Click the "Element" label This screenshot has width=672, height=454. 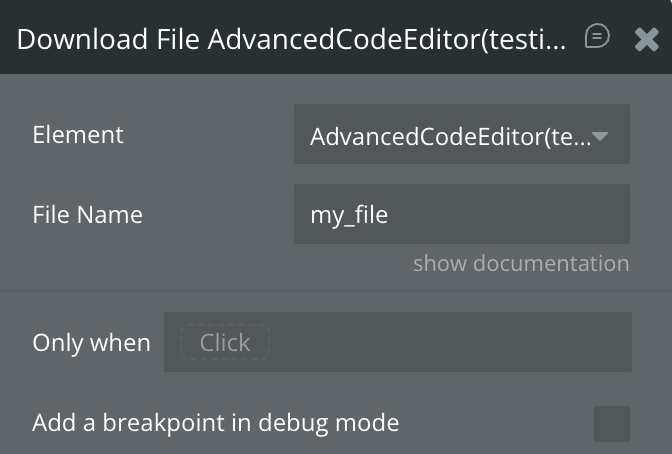pos(78,135)
